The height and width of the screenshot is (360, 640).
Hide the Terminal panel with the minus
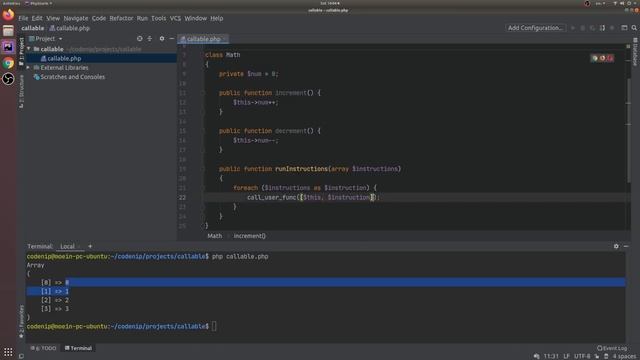[626, 246]
